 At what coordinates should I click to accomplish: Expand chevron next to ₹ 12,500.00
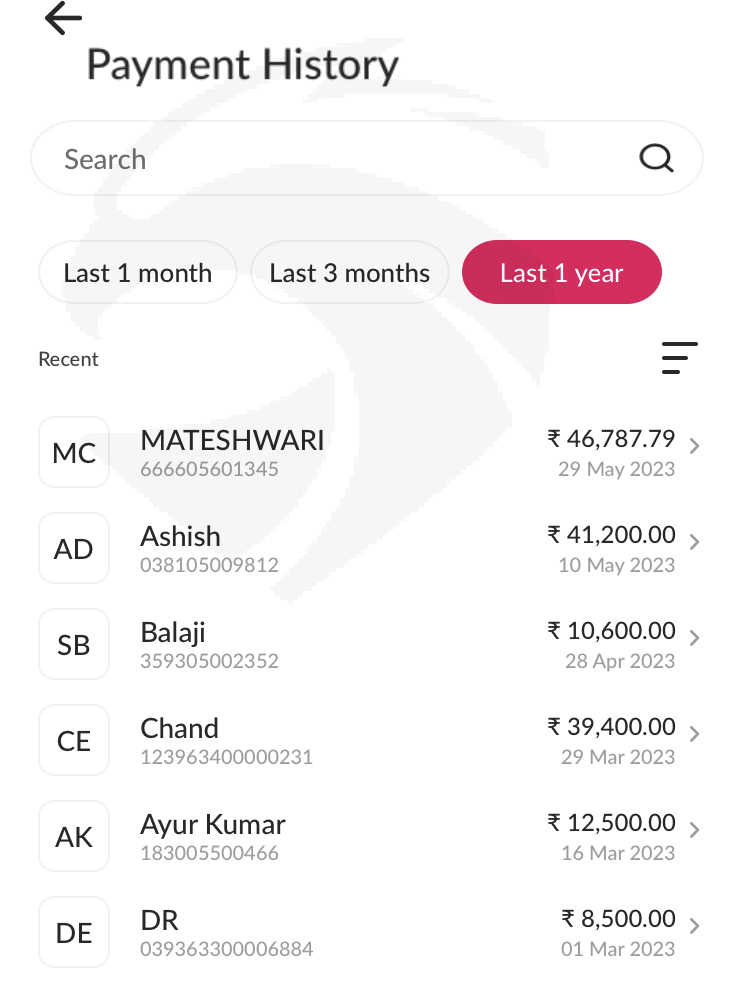click(x=694, y=830)
